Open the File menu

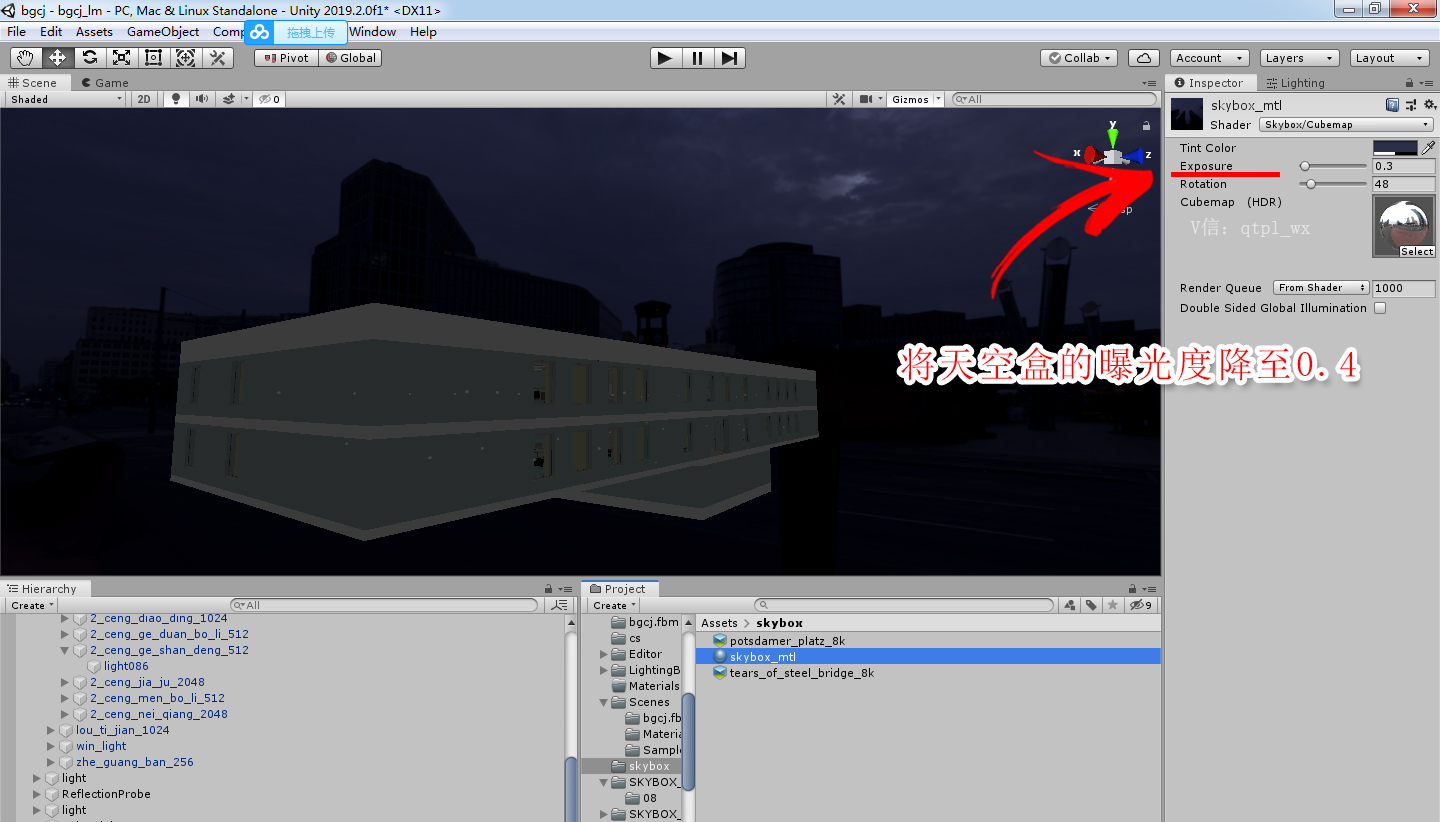point(16,32)
